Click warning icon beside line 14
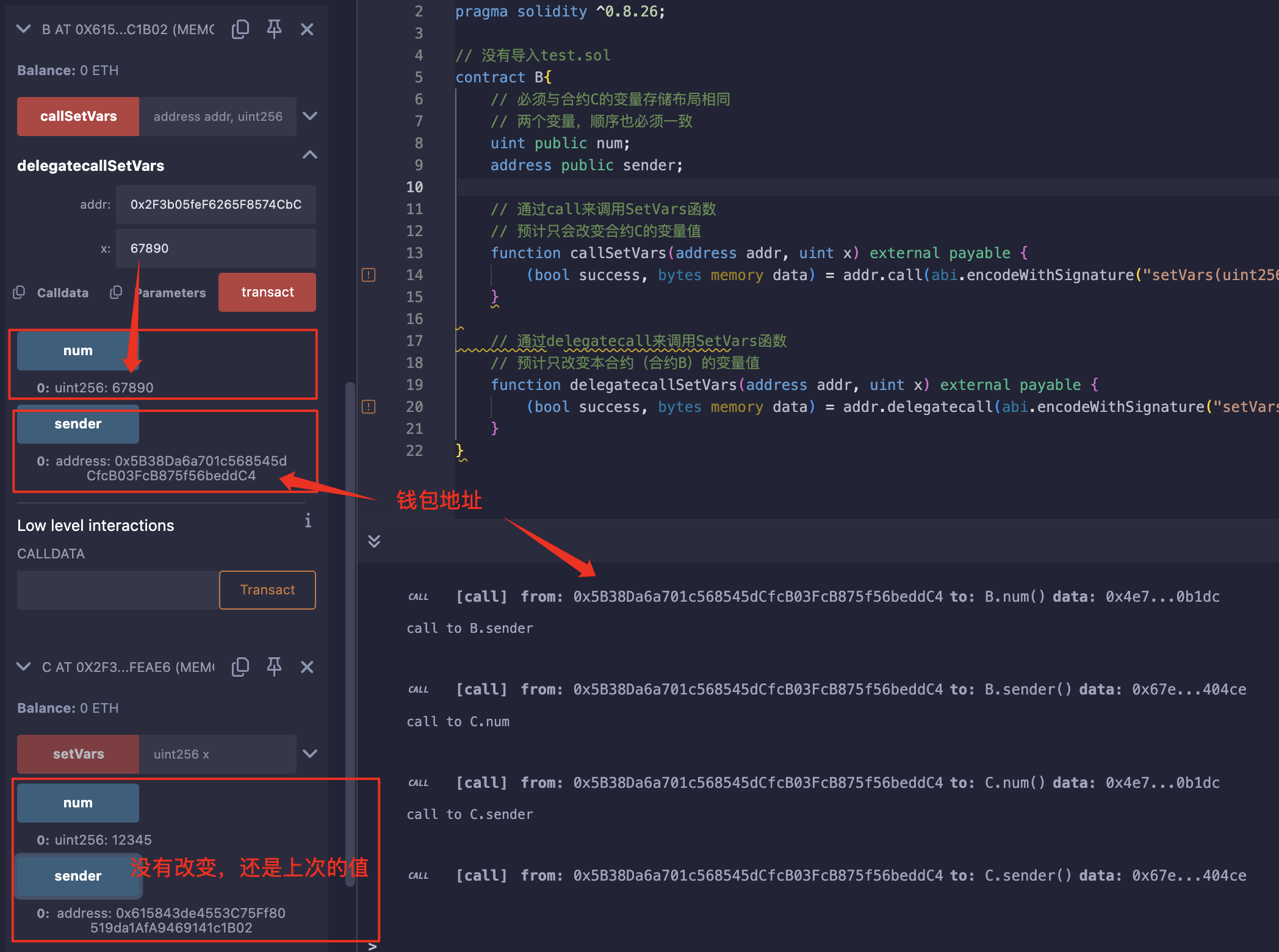 click(x=369, y=275)
